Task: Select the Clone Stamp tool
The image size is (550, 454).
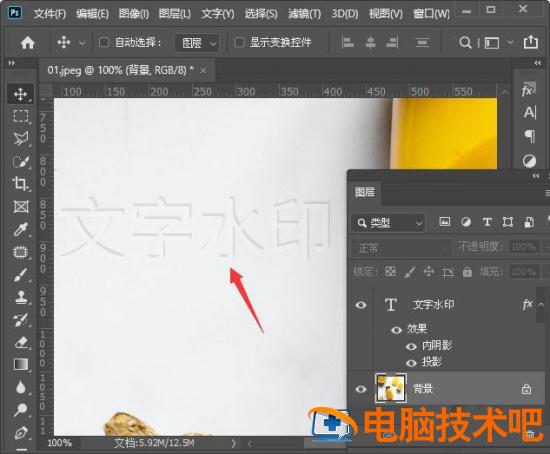Action: click(21, 297)
